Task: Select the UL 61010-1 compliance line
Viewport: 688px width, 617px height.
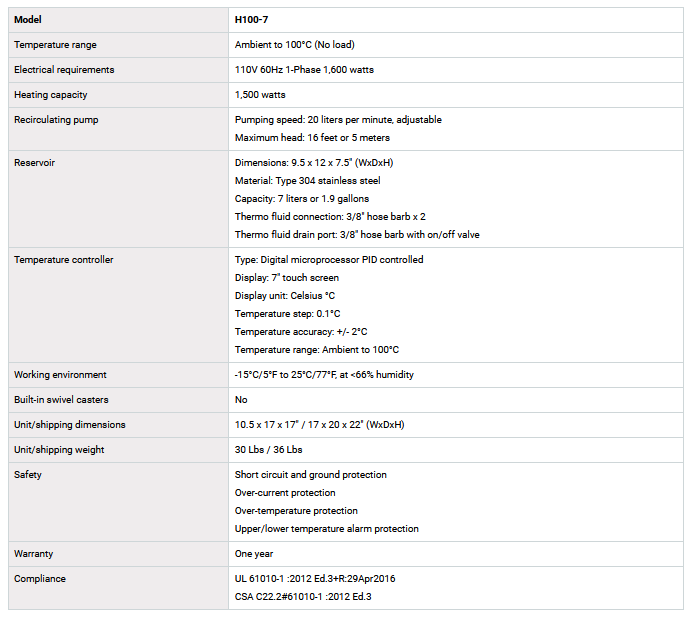Action: coord(315,579)
